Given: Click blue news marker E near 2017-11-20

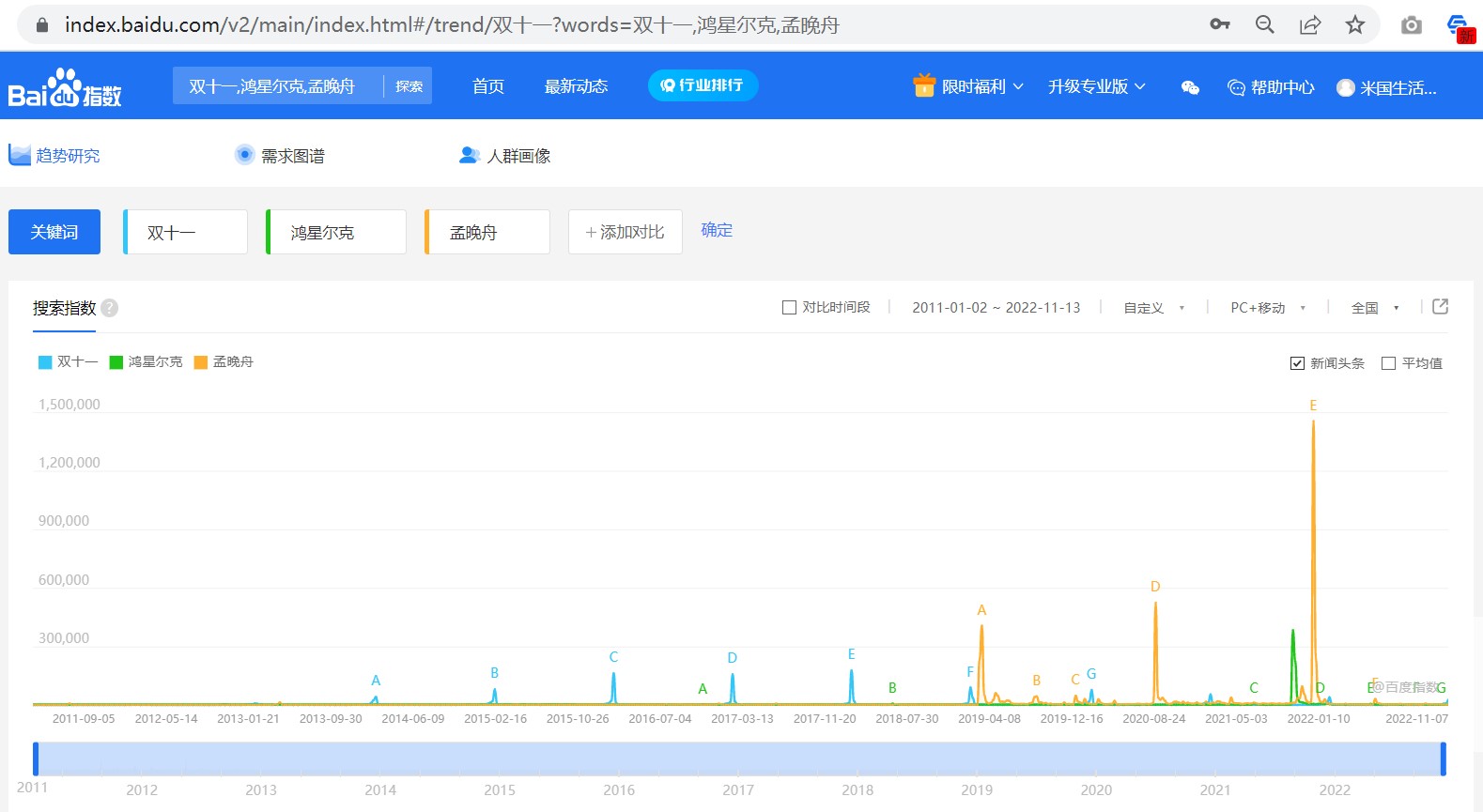Looking at the screenshot, I should (852, 654).
